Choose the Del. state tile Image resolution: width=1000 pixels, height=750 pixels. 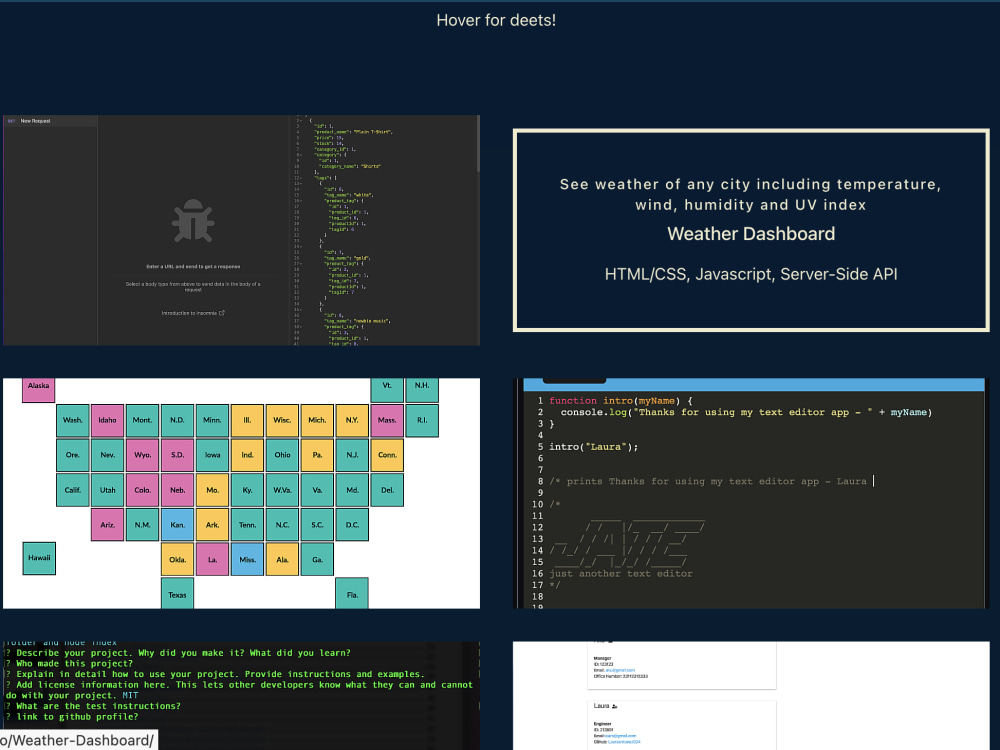pyautogui.click(x=387, y=490)
